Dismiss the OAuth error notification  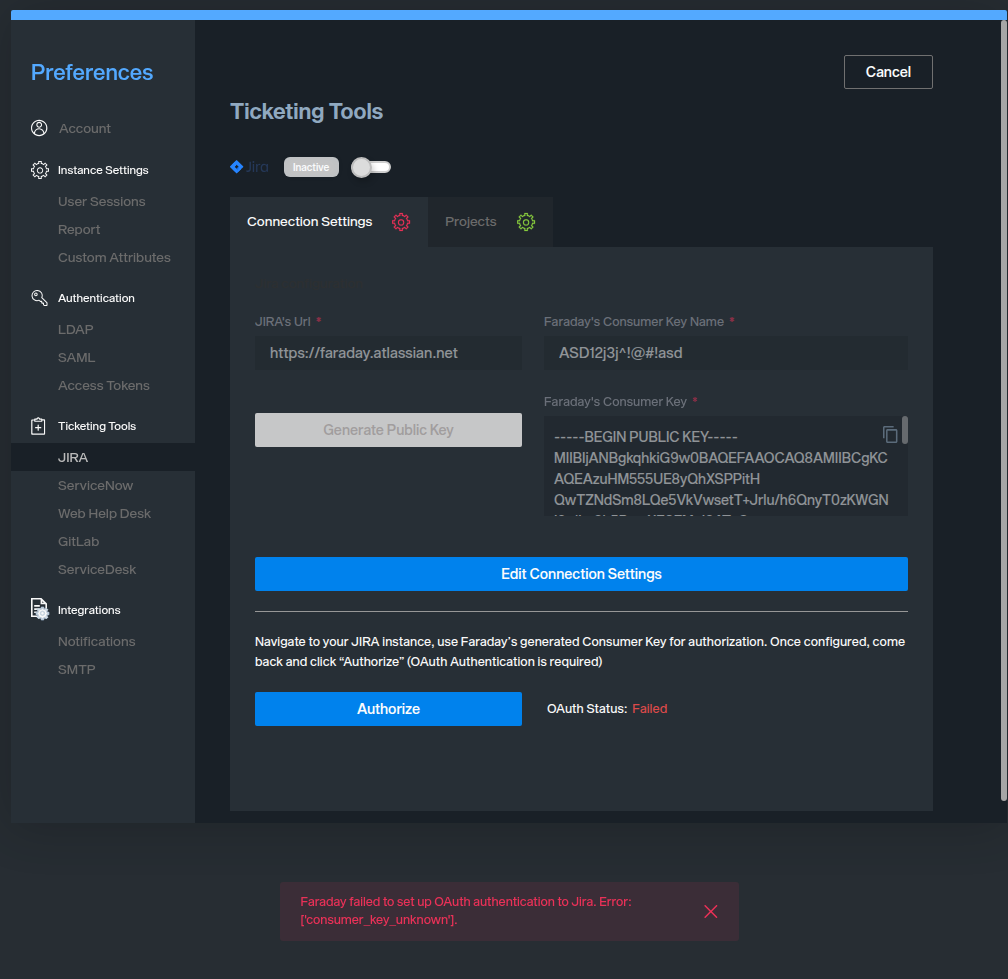coord(711,911)
